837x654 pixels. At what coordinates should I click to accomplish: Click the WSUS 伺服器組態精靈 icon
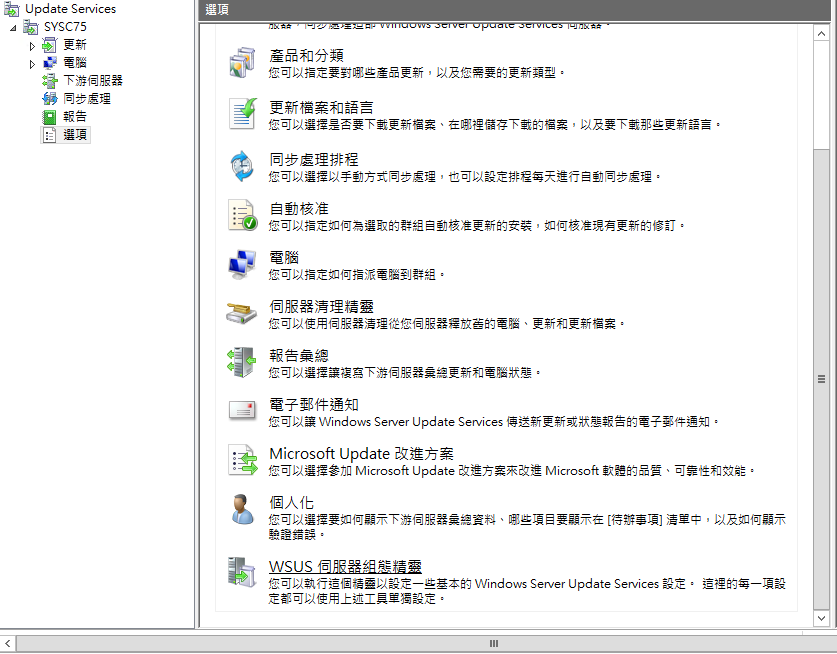242,572
